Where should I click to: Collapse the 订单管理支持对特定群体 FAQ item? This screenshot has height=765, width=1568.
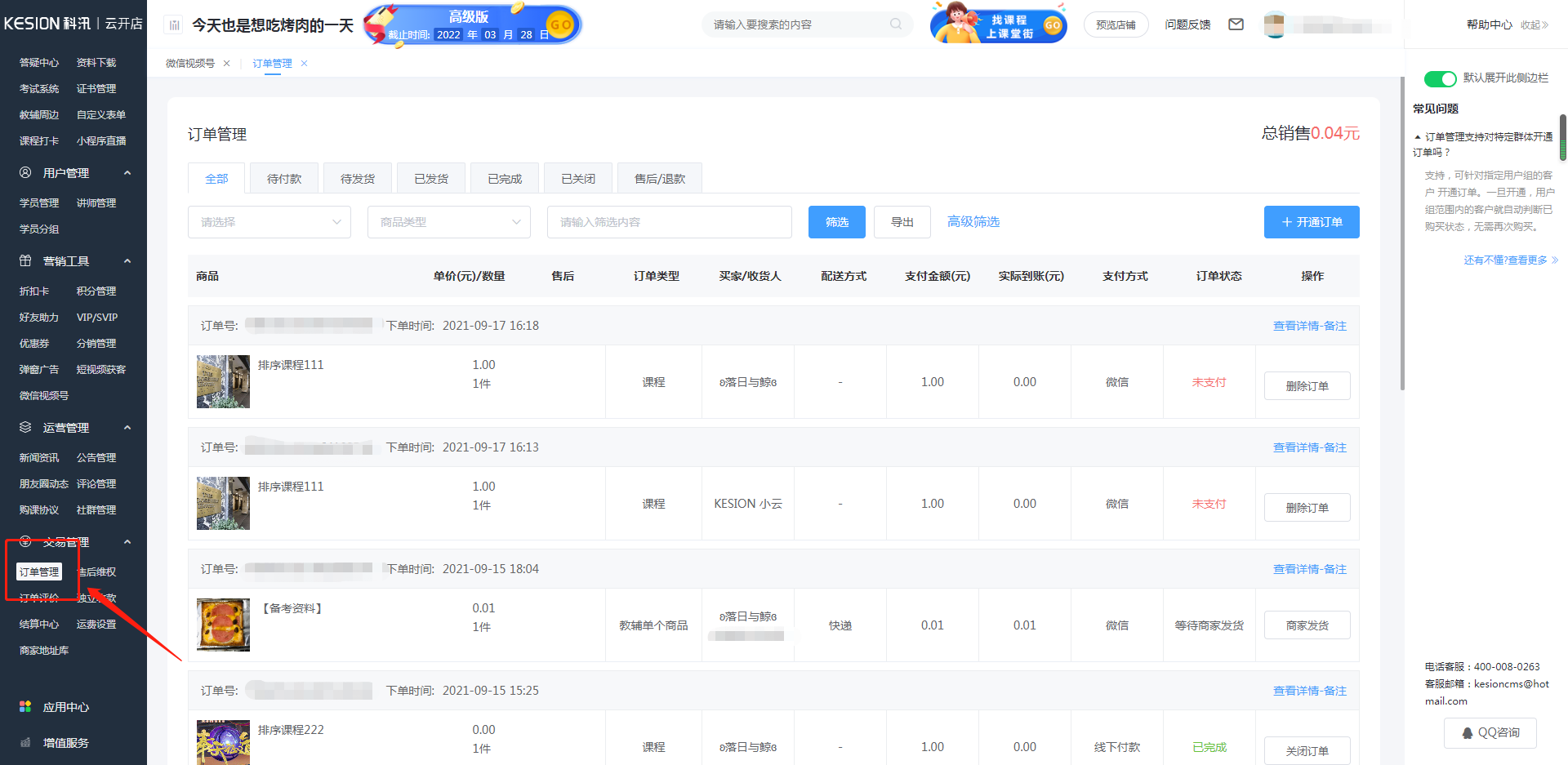click(x=1418, y=137)
